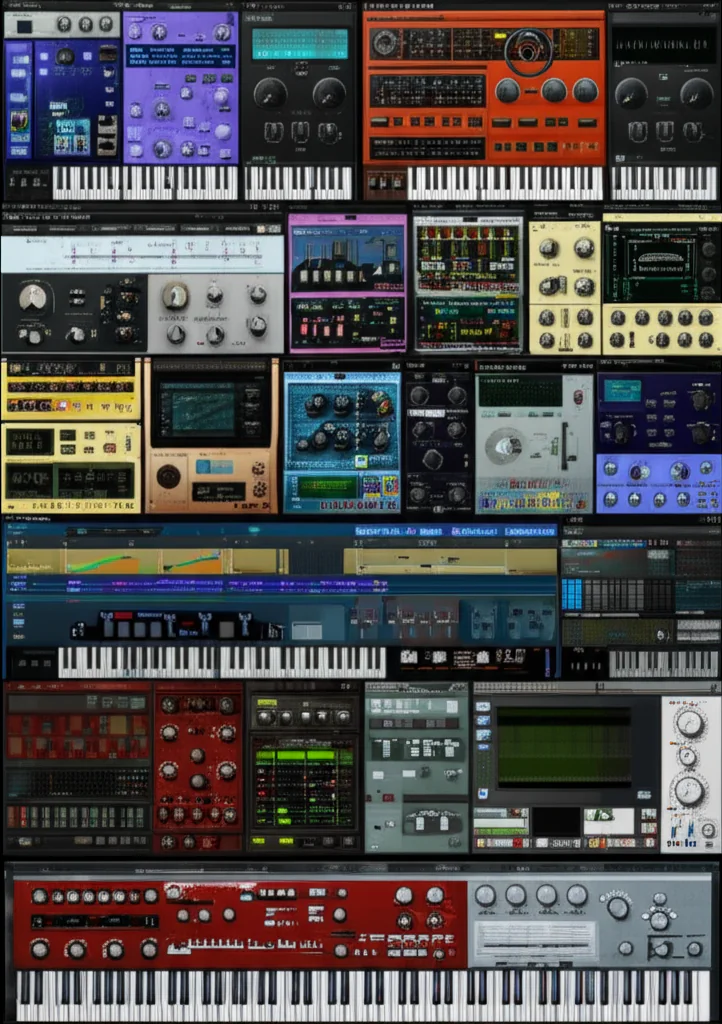Click the piano keyboard under the orange synth
The image size is (722, 1024).
coord(505,183)
